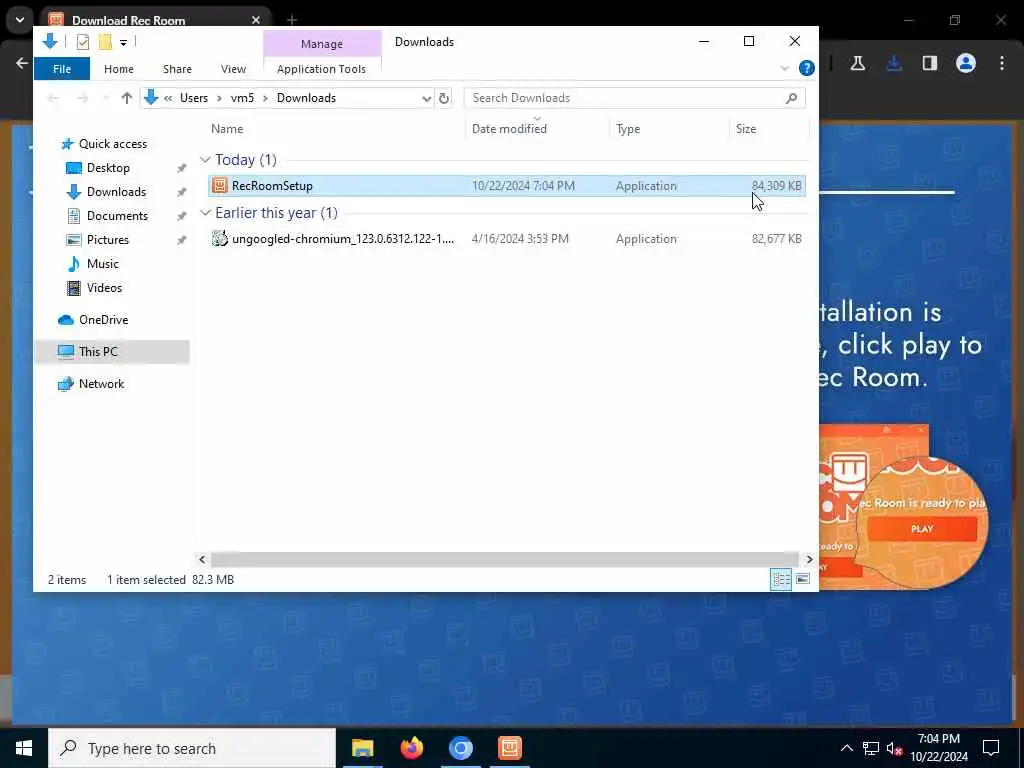Click the Chrome Labs flask icon

[x=857, y=63]
